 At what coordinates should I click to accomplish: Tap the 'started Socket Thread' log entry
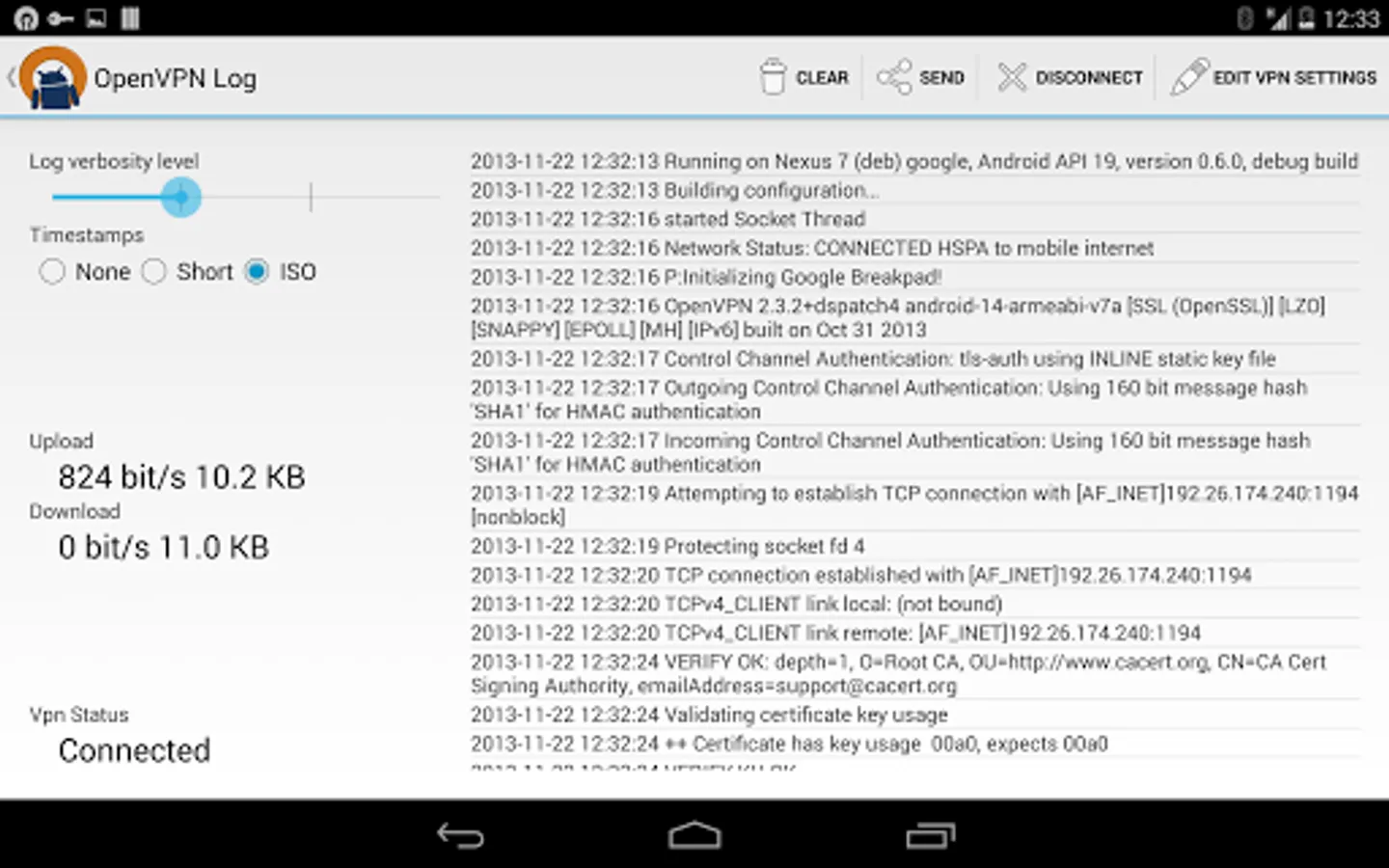point(914,219)
